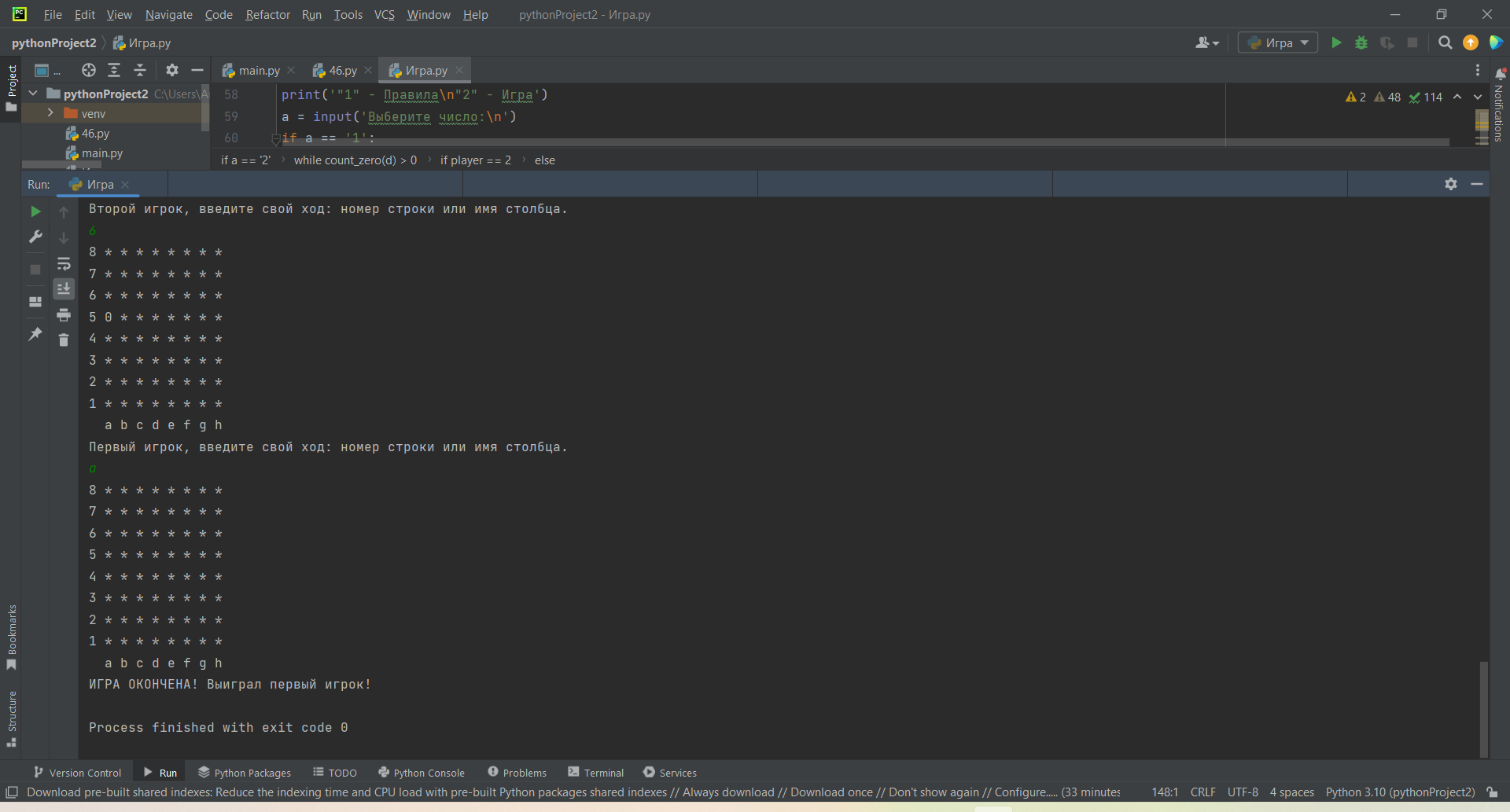Open the Игра run configuration dropdown

pos(1277,42)
